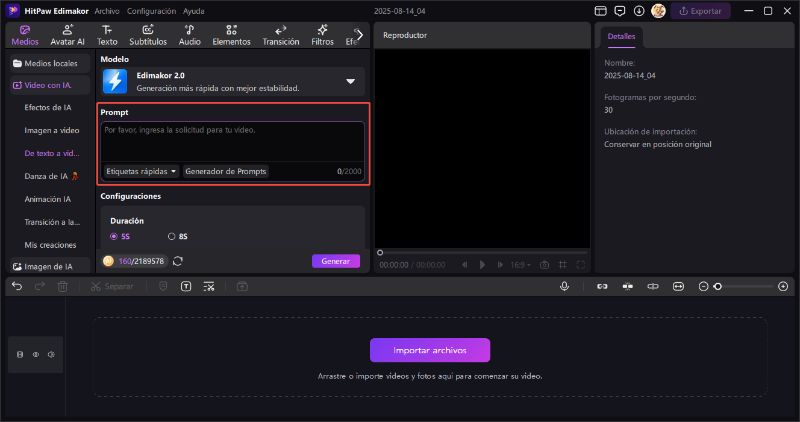
Task: Open the Filtros tab
Action: 322,36
